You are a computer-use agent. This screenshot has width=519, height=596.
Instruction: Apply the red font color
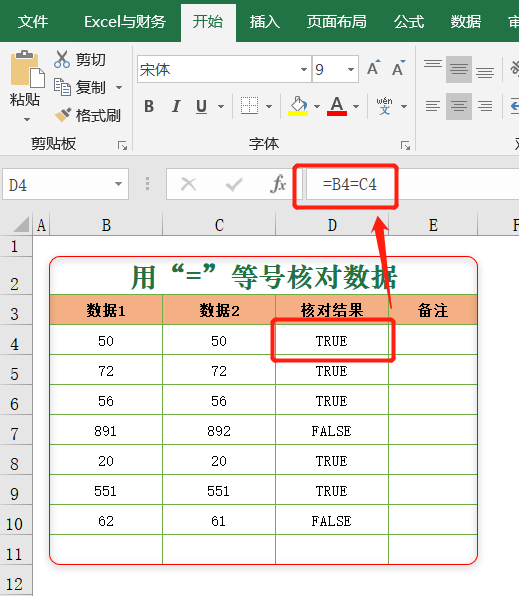[337, 106]
